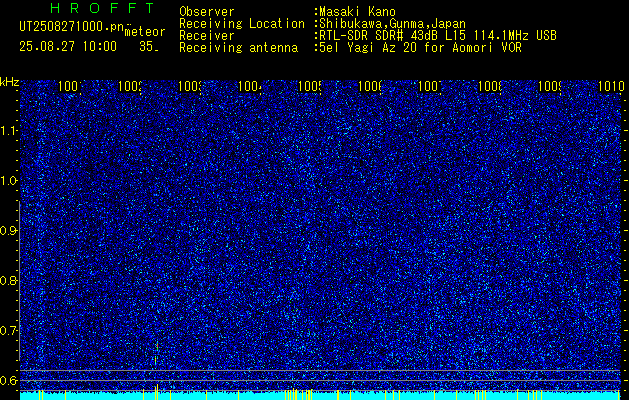Click the 0.9 frequency axis label
The width and height of the screenshot is (629, 400).
click(x=8, y=231)
